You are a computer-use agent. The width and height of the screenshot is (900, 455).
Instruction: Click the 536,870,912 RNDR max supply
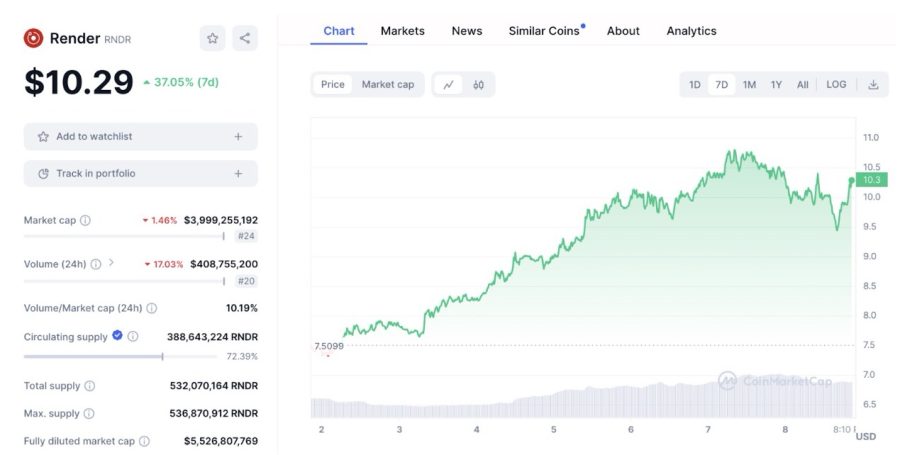(214, 413)
